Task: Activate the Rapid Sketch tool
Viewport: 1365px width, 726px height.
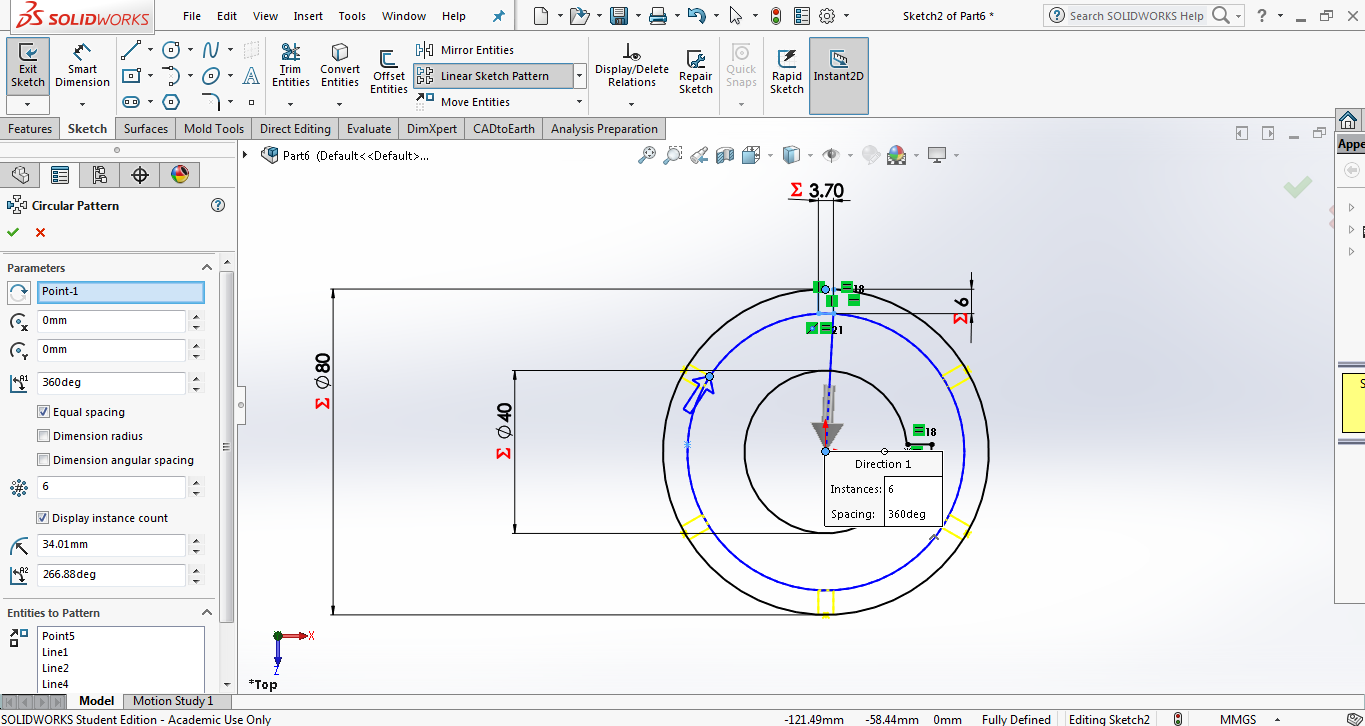Action: [x=786, y=72]
